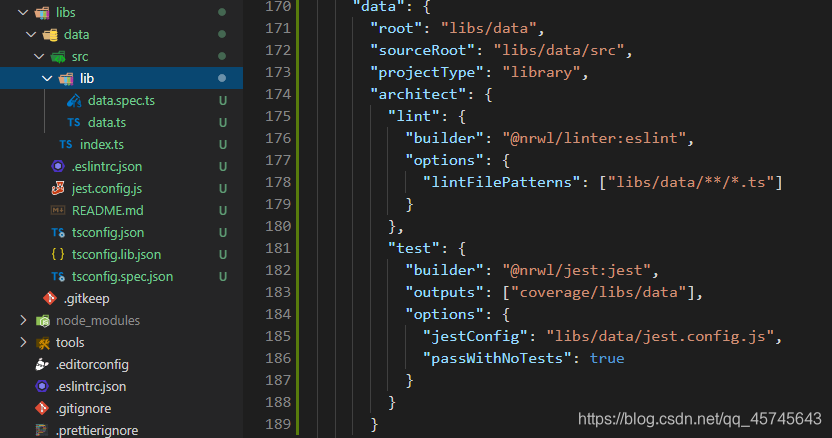Click the "library" string value
Viewport: 832px width, 438px height.
click(541, 72)
